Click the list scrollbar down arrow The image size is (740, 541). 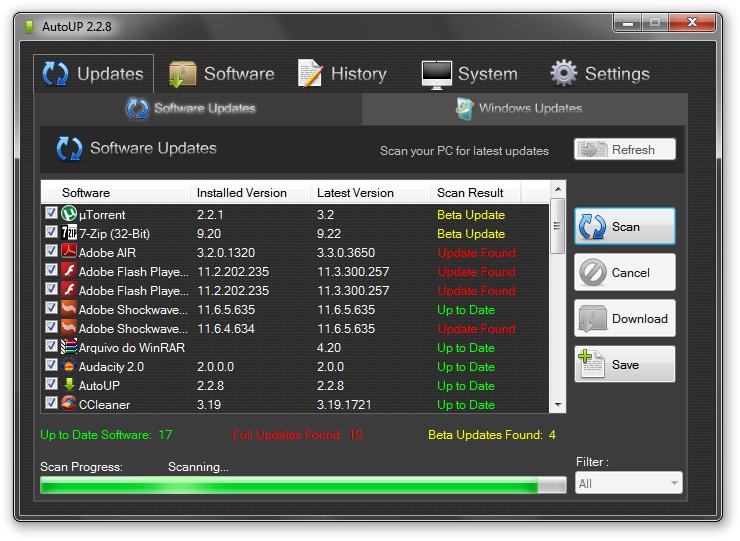pyautogui.click(x=558, y=405)
